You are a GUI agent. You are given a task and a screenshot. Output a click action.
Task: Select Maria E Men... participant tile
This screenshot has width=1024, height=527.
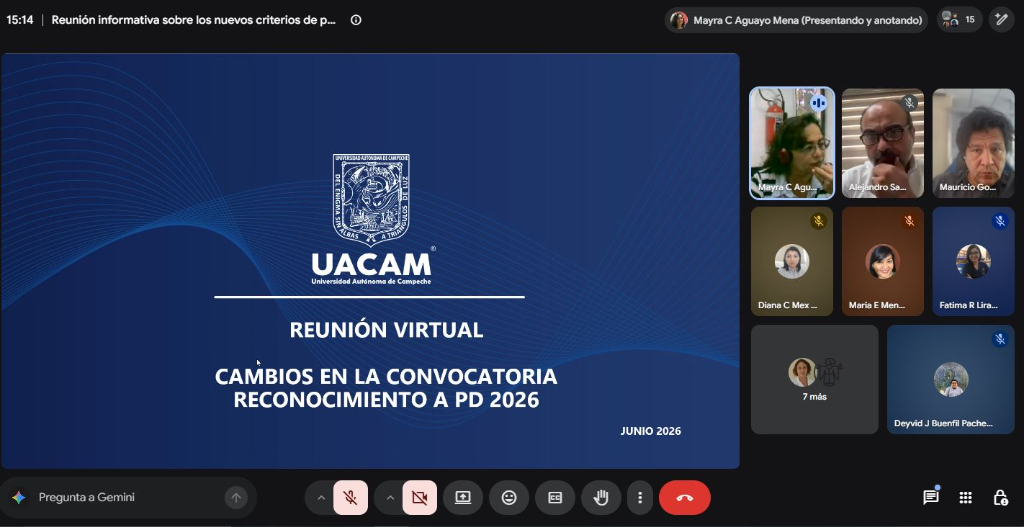click(x=882, y=261)
